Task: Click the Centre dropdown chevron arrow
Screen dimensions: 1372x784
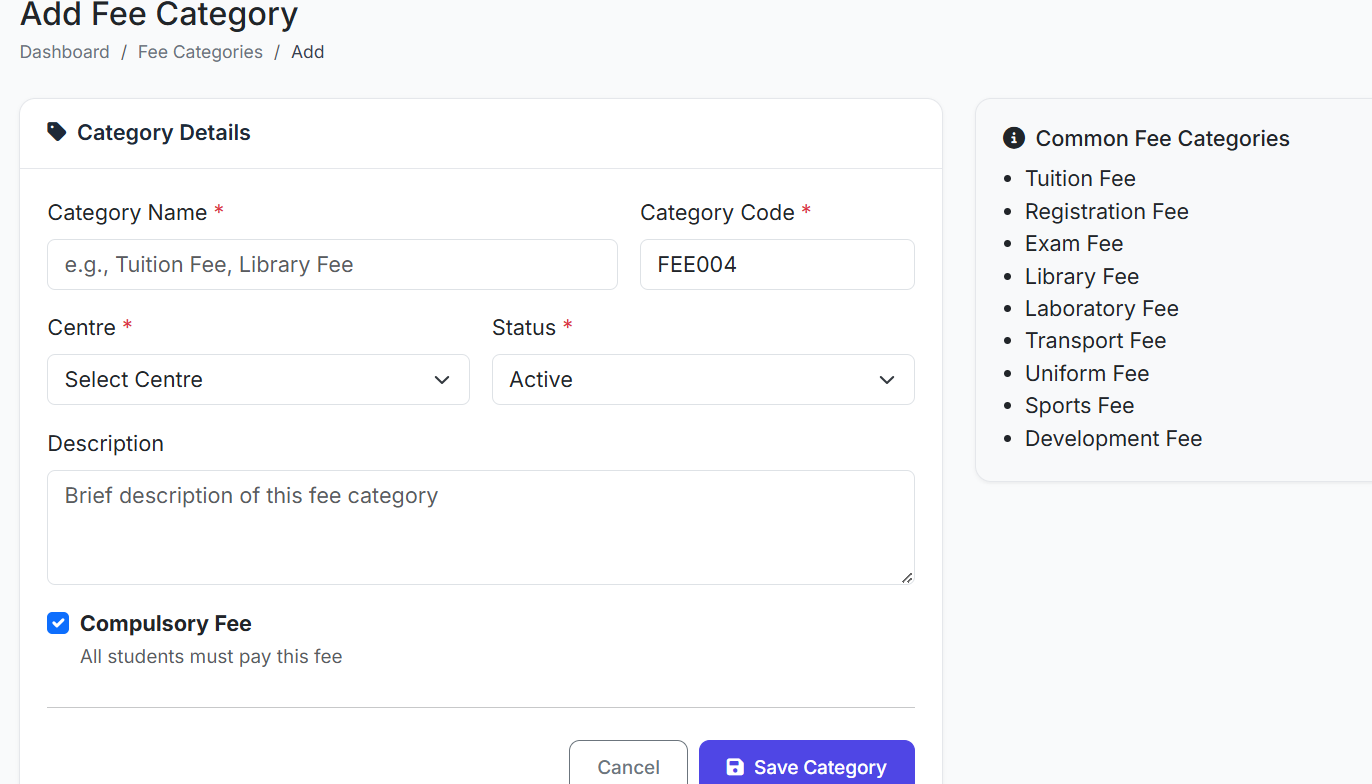Action: coord(442,380)
